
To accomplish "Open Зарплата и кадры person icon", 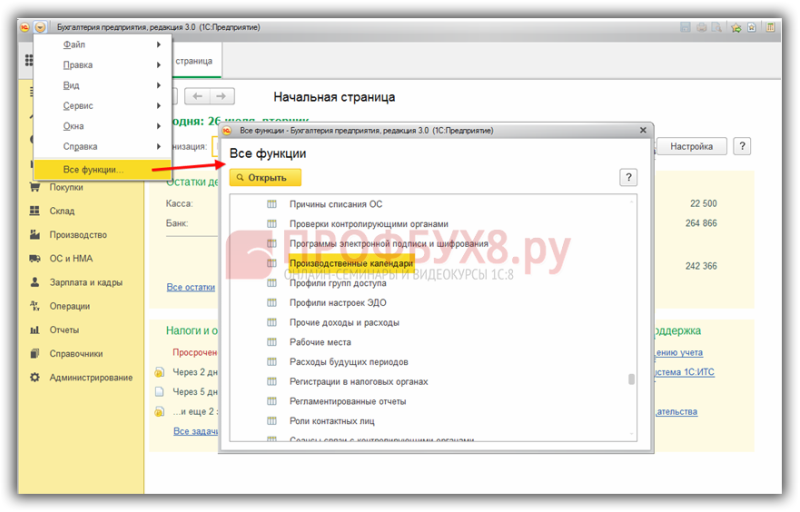I will [x=35, y=282].
